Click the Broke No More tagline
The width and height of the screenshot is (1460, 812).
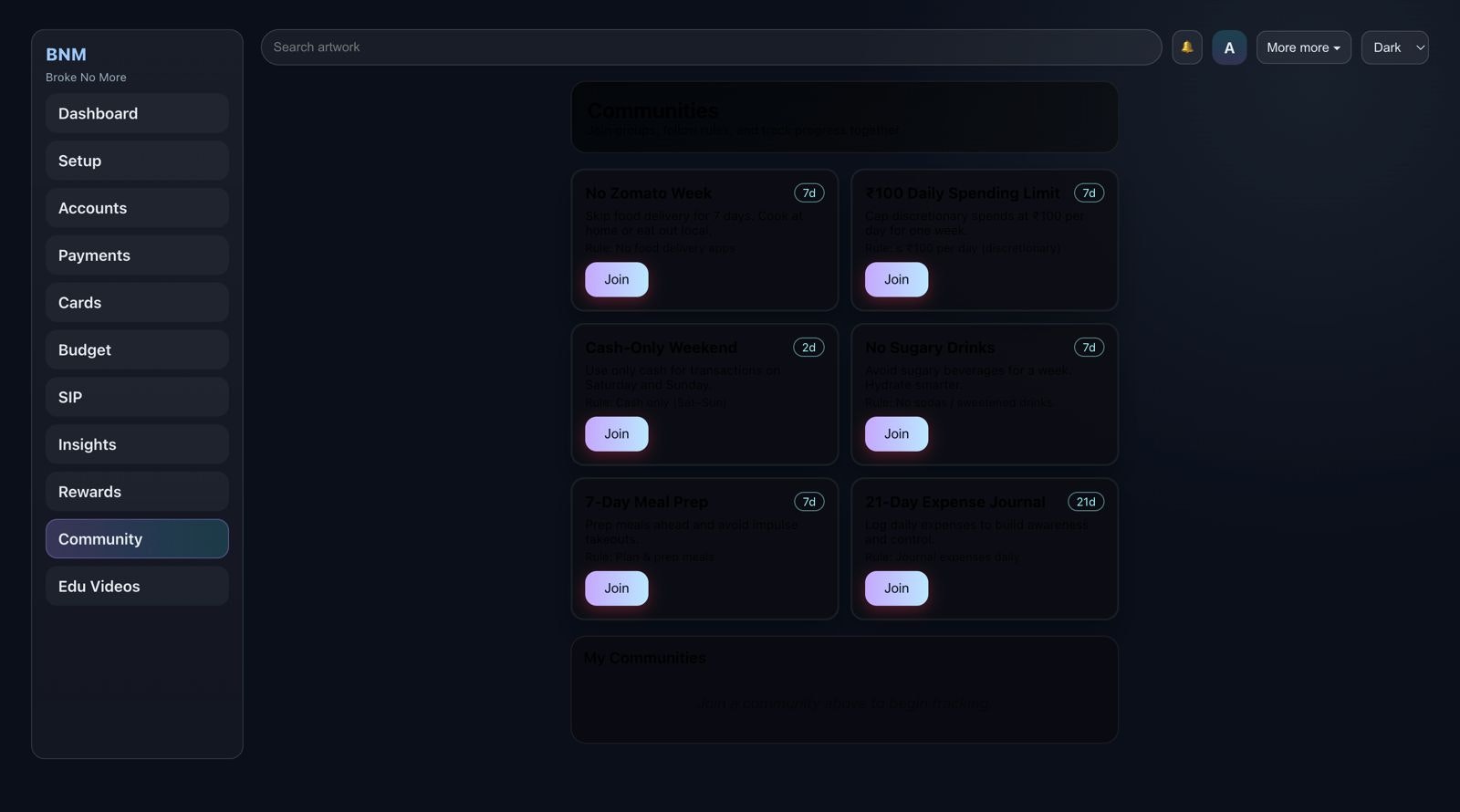86,78
